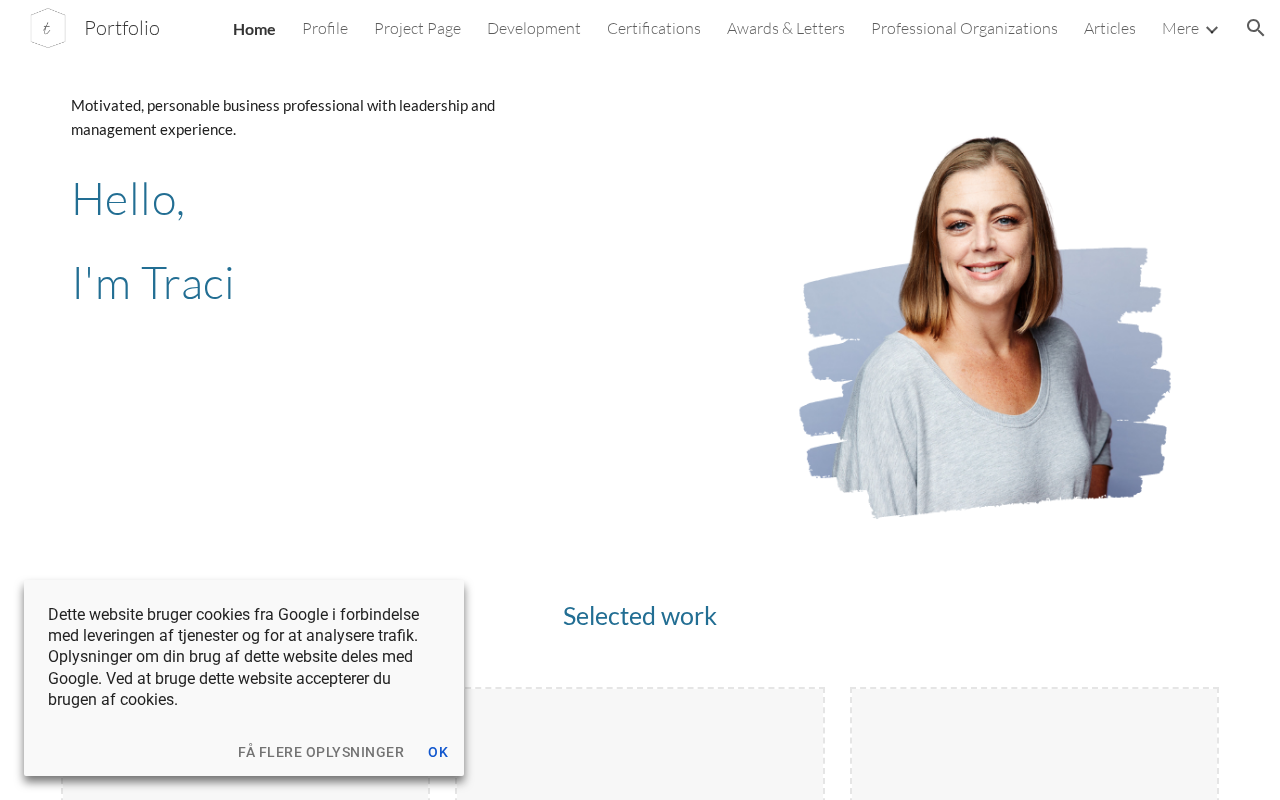The height and width of the screenshot is (800, 1280).
Task: Click the I'm Traci heading
Action: 152,282
